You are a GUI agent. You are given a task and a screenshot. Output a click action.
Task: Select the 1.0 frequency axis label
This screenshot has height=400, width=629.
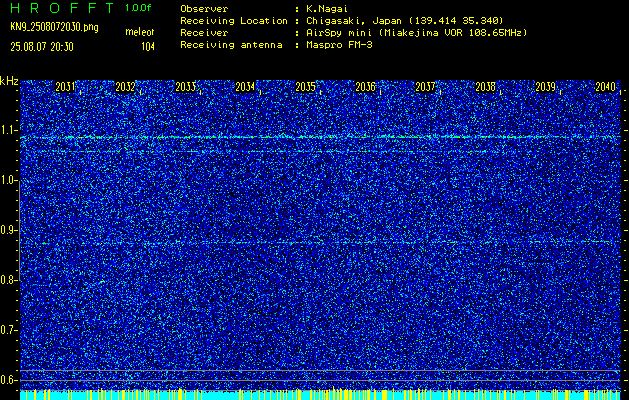click(x=8, y=180)
